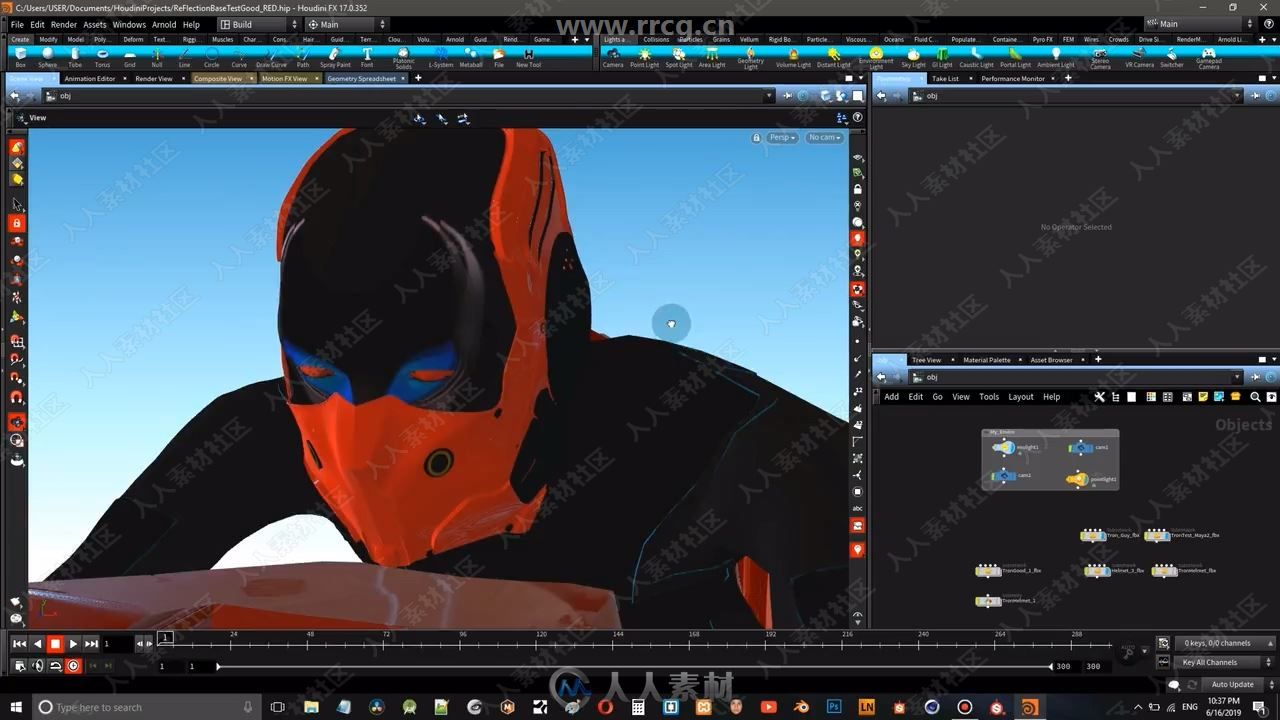Select the Tron_Guy_fbx node
This screenshot has height=720, width=1280.
click(1093, 535)
